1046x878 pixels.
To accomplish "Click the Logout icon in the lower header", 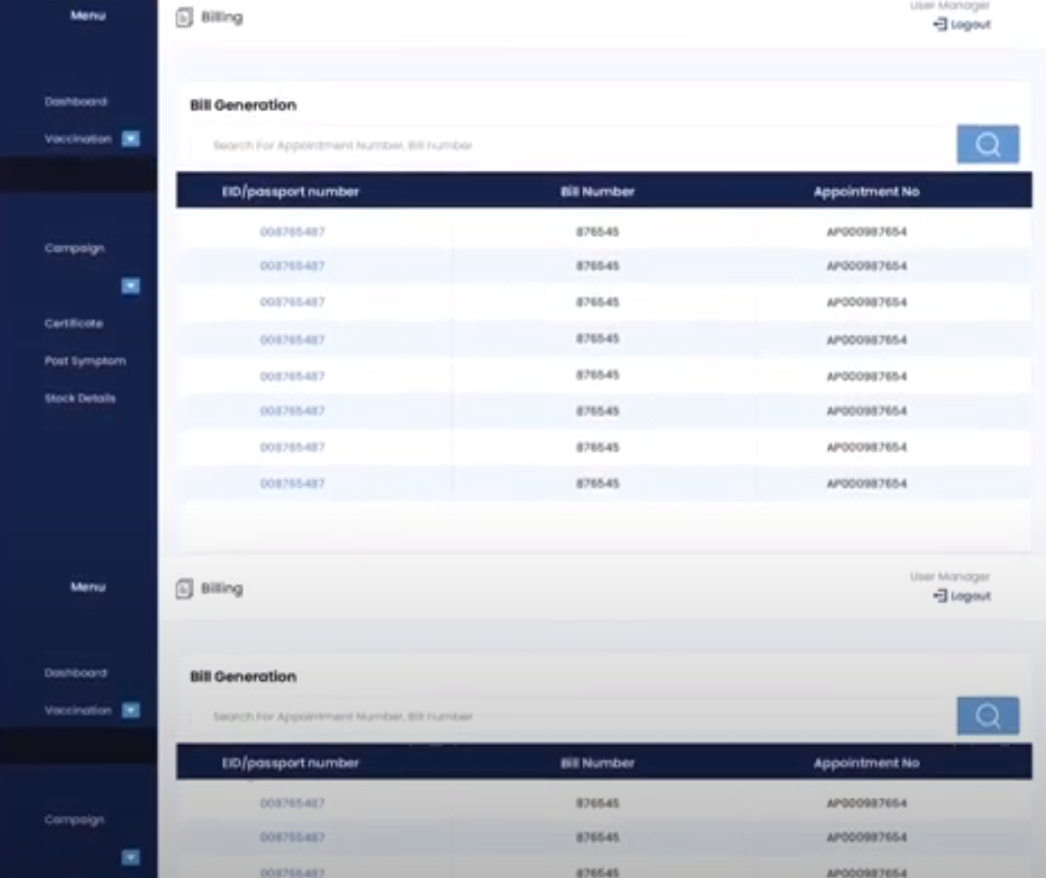I will click(940, 596).
